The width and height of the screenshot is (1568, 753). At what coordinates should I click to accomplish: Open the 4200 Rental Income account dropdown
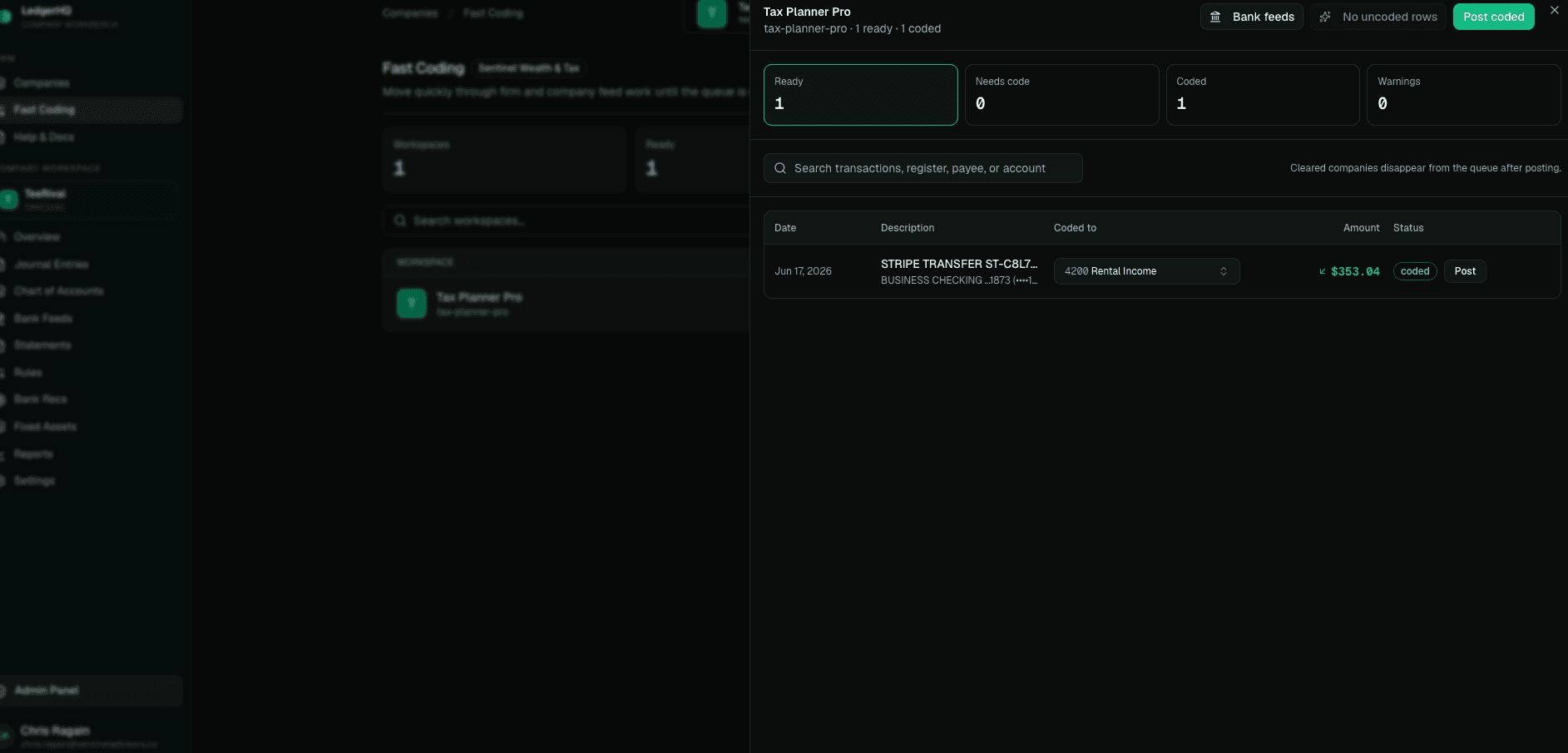(x=1146, y=271)
